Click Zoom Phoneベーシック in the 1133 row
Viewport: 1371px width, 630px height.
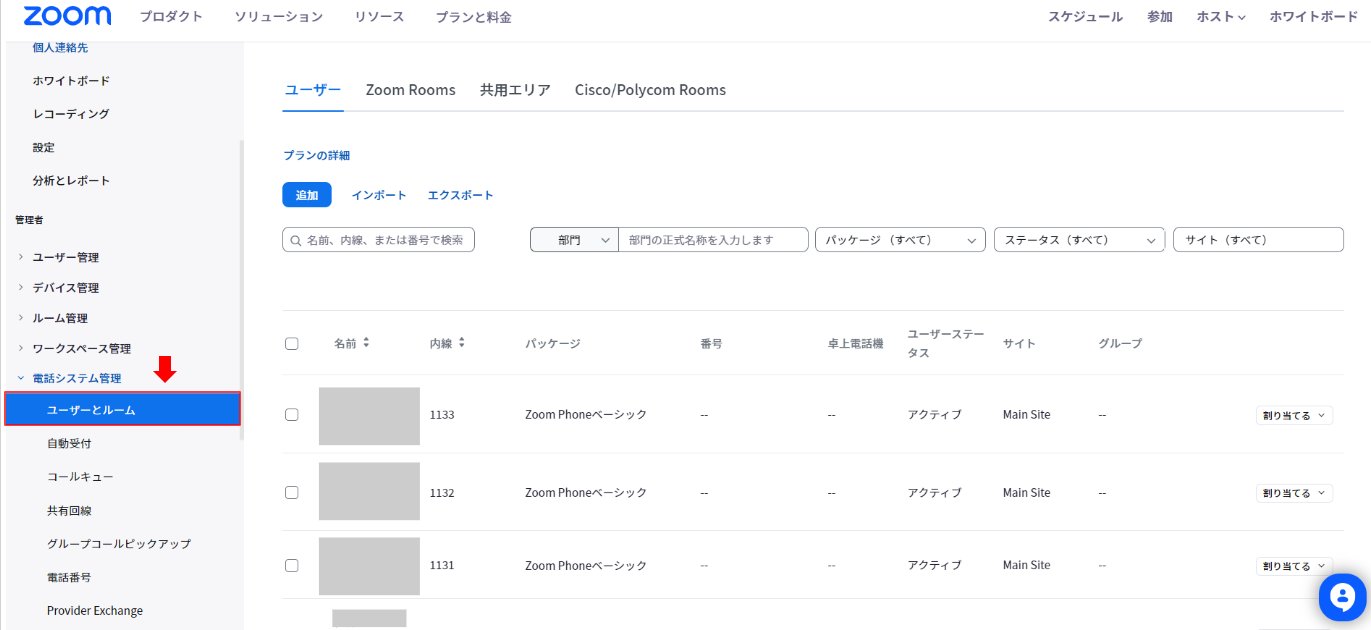586,415
